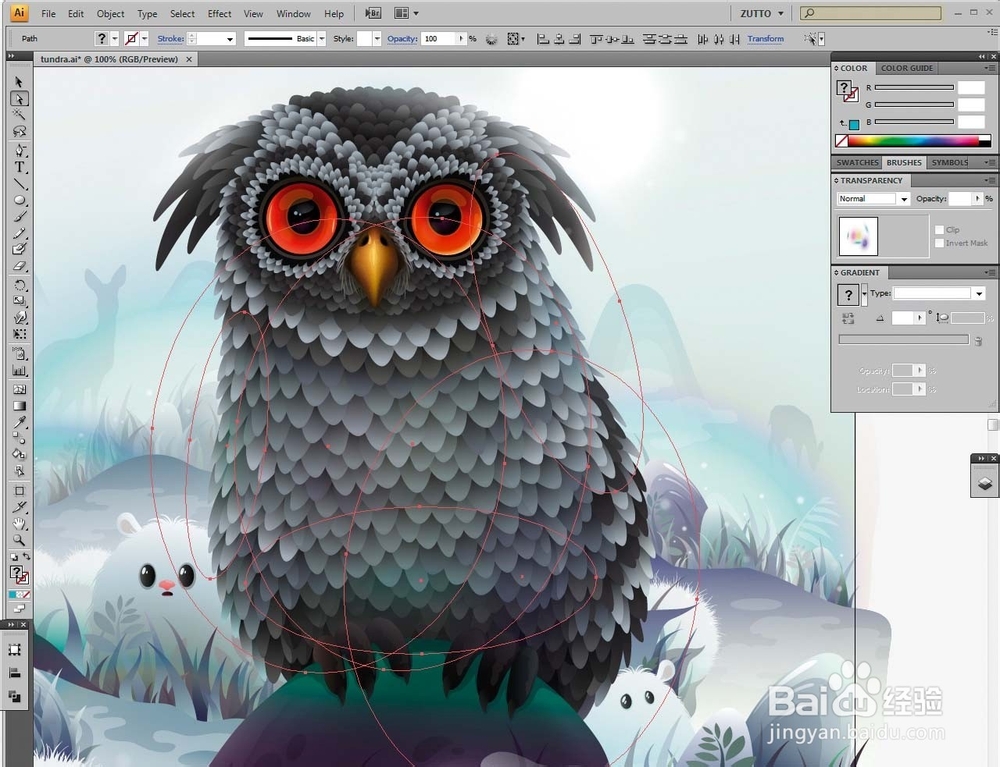
Task: Open the Basic brush definition dropdown
Action: 321,39
